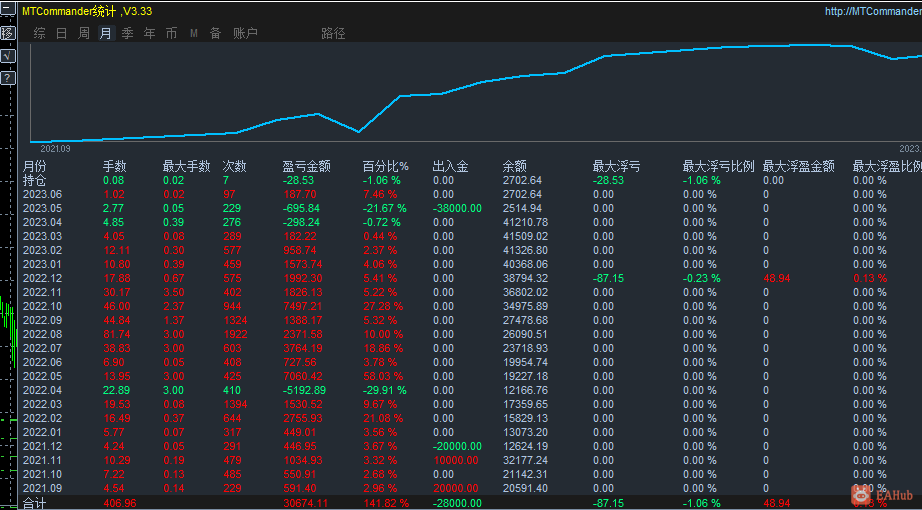Click the 30674.11 total profit value
The width and height of the screenshot is (922, 510).
(305, 503)
